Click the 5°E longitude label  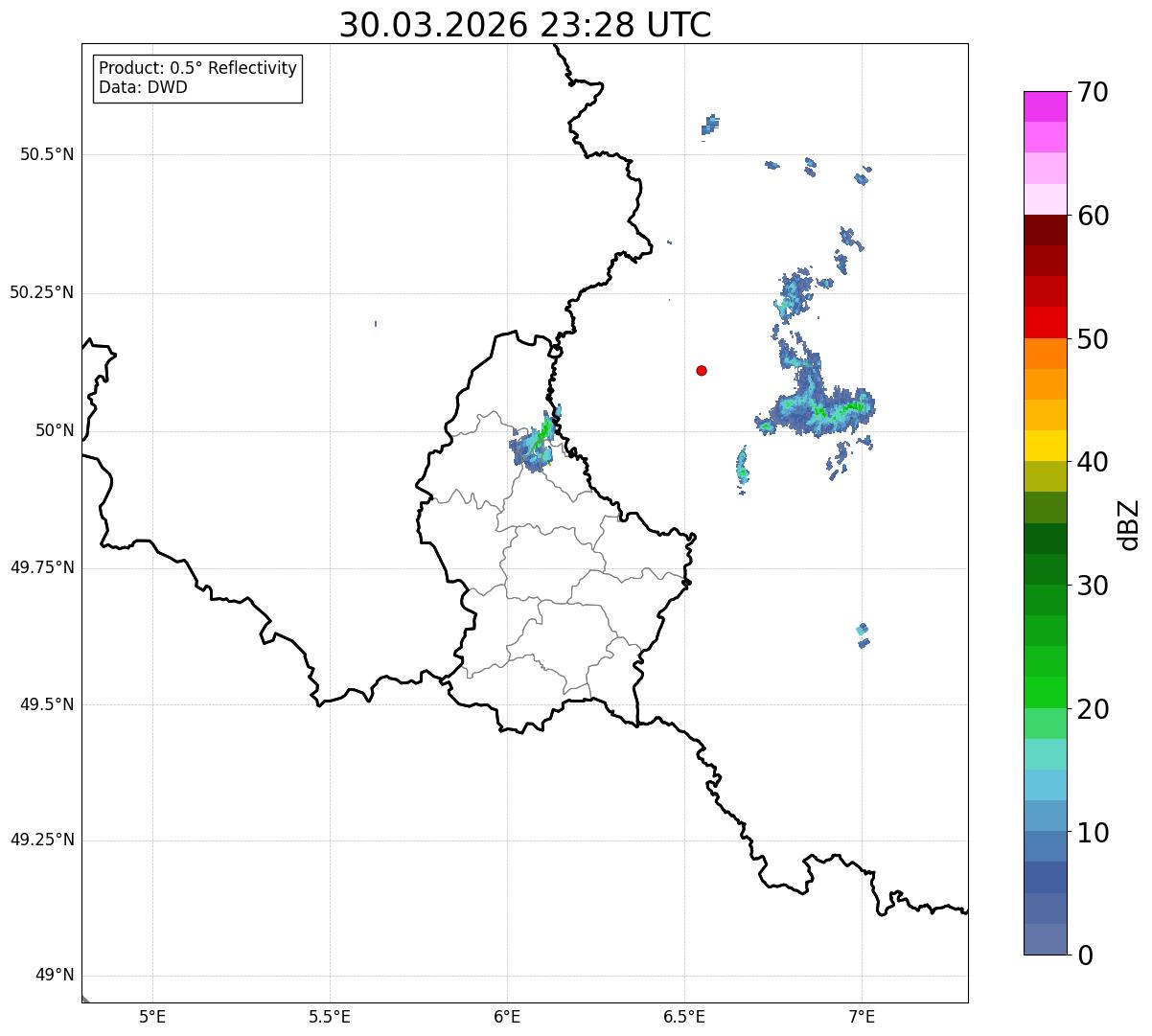152,1016
